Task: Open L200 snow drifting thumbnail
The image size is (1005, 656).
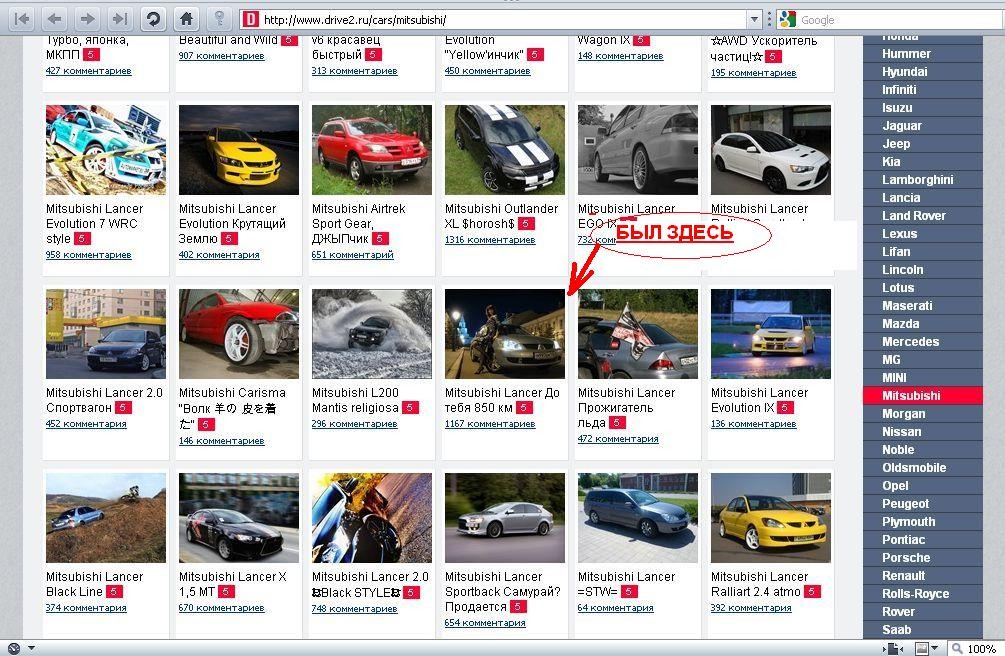Action: [372, 334]
